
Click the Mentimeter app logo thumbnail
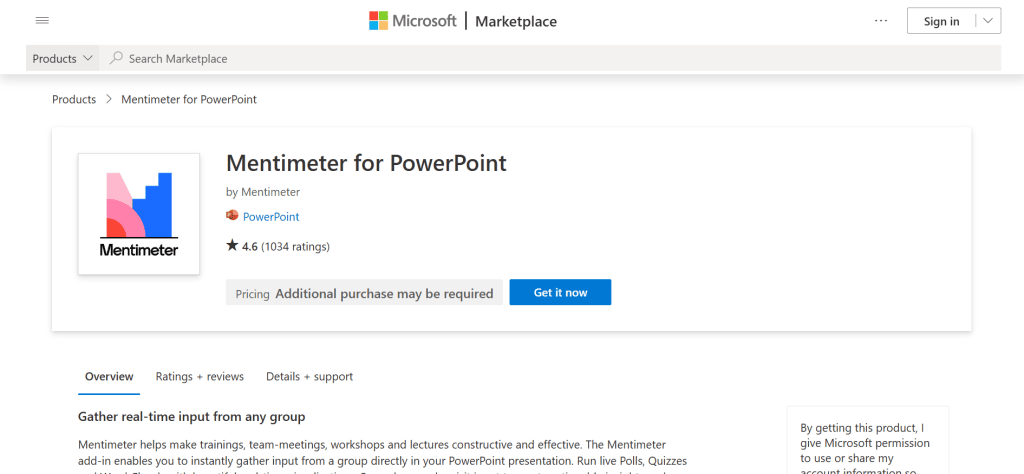point(139,214)
